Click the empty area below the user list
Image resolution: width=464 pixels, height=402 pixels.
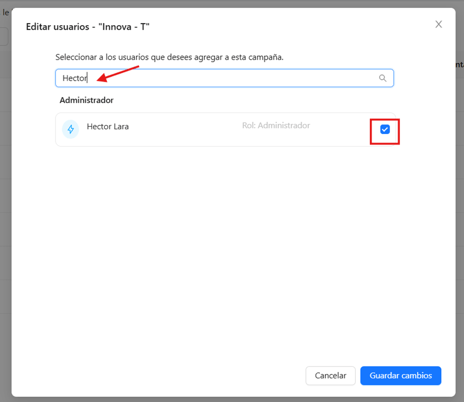point(226,253)
